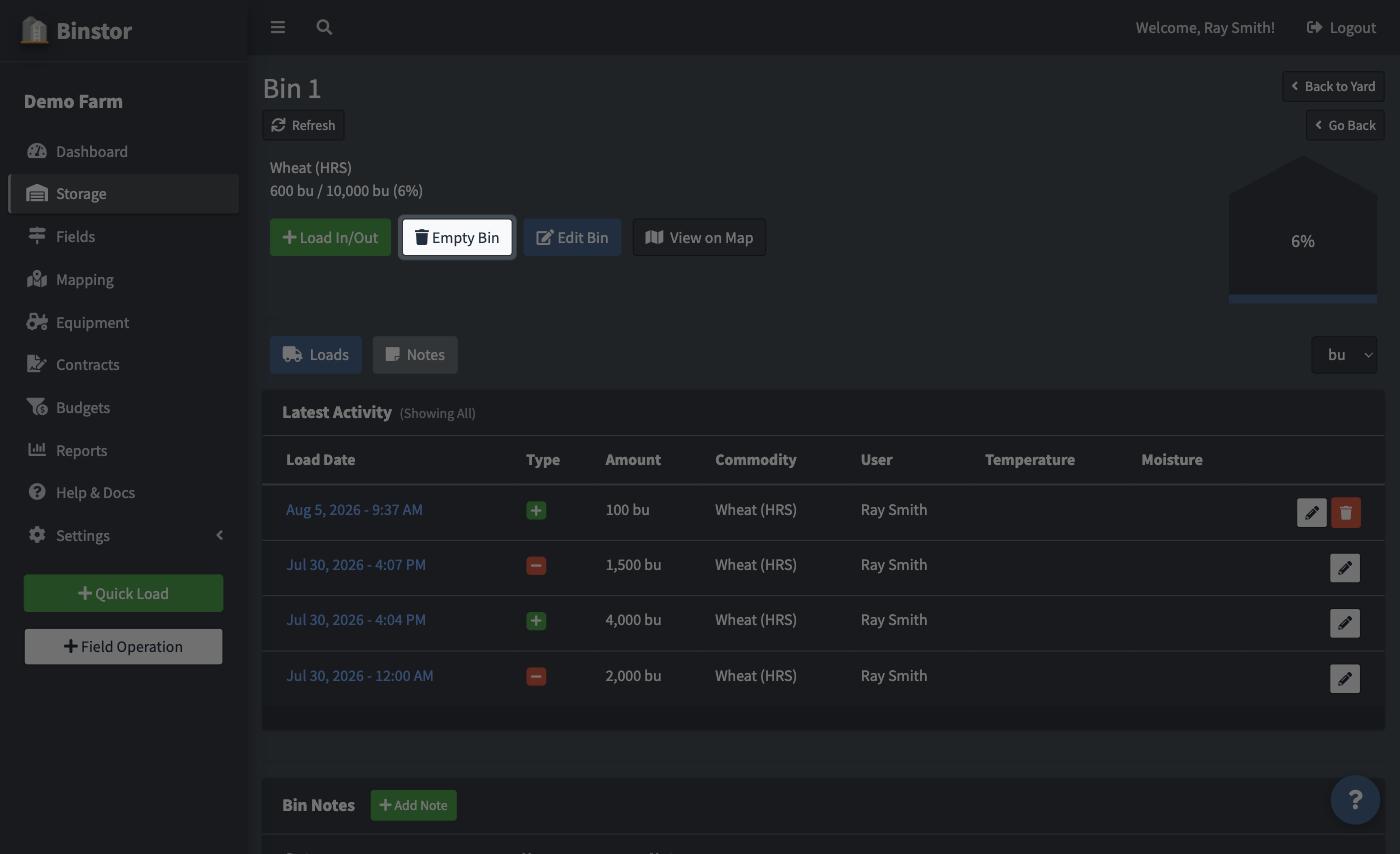The image size is (1400, 854).
Task: Open the bu unit dropdown
Action: point(1344,355)
